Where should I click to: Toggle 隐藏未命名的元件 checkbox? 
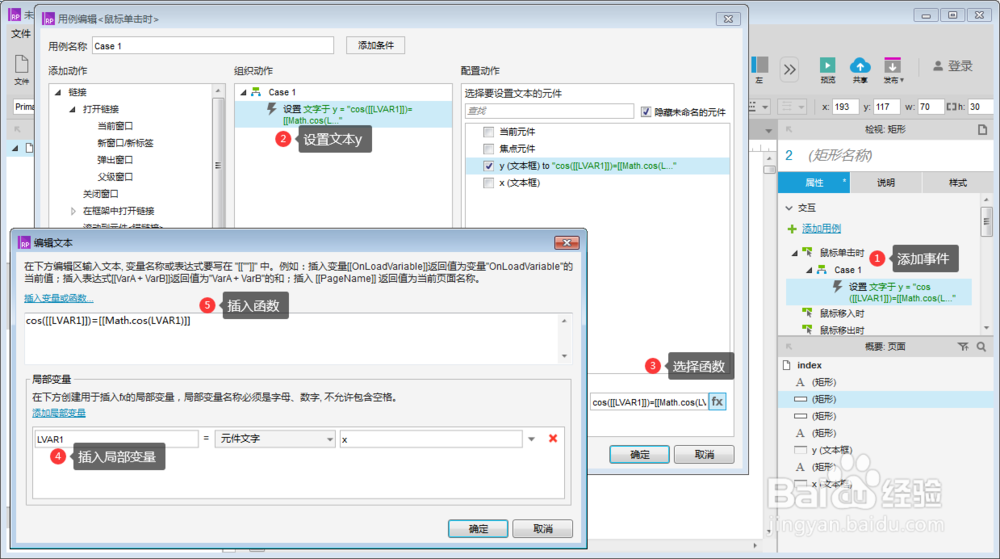645,112
